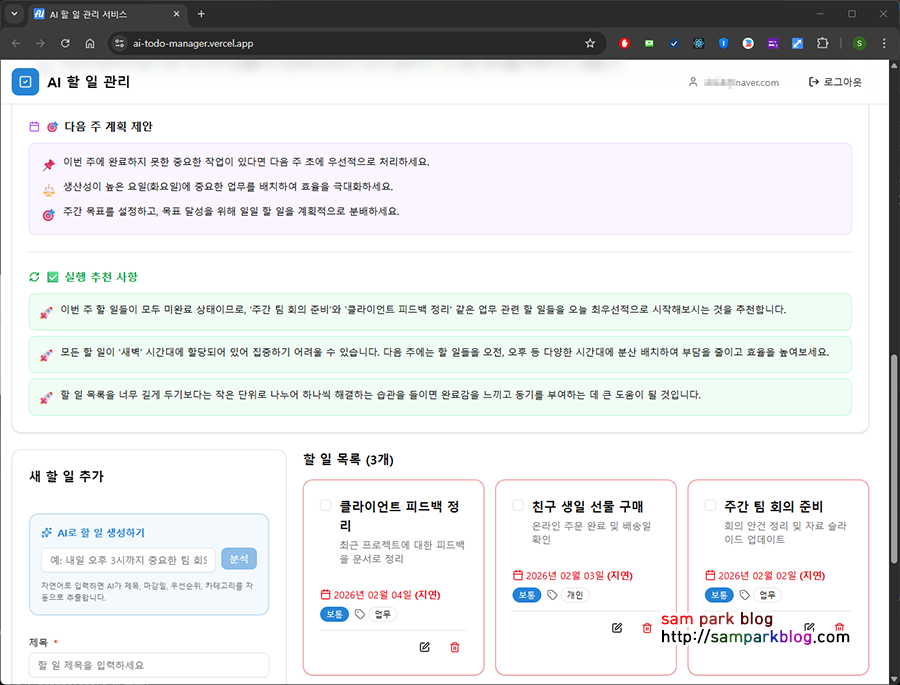Click the 개인 category tag
This screenshot has height=685, width=900.
(575, 595)
